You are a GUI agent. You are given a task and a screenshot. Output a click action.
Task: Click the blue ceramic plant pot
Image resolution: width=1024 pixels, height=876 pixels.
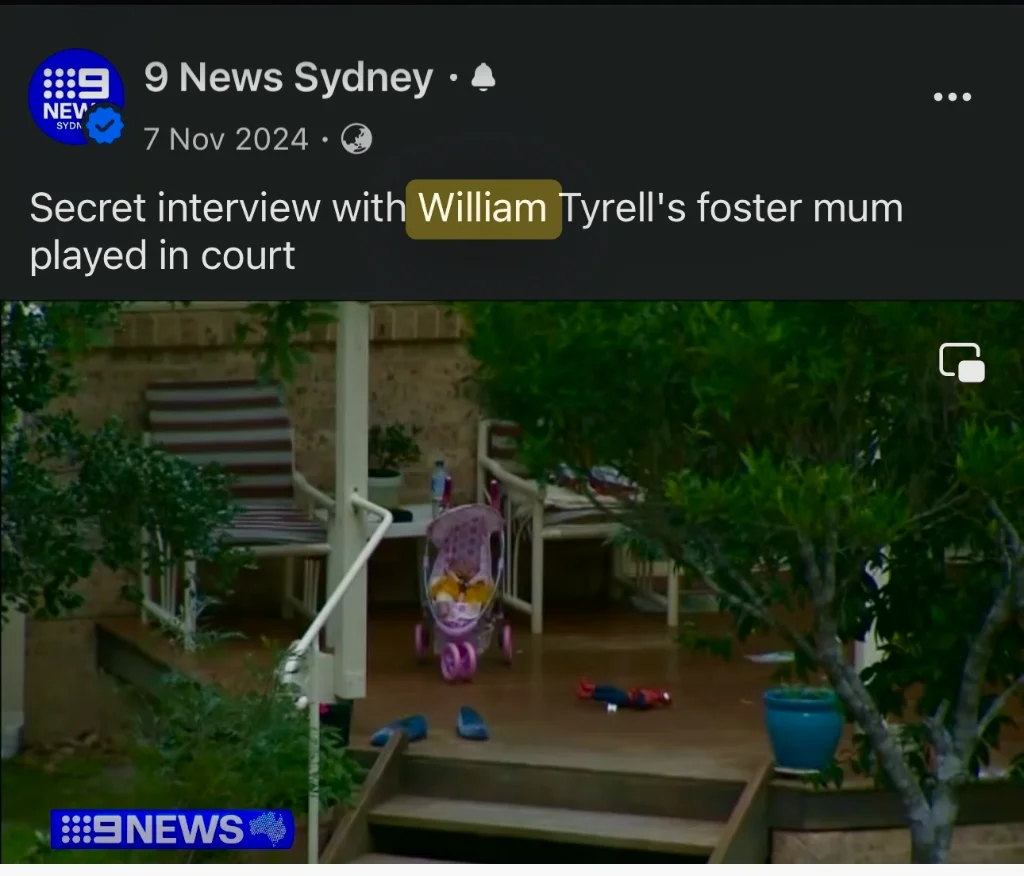(803, 728)
